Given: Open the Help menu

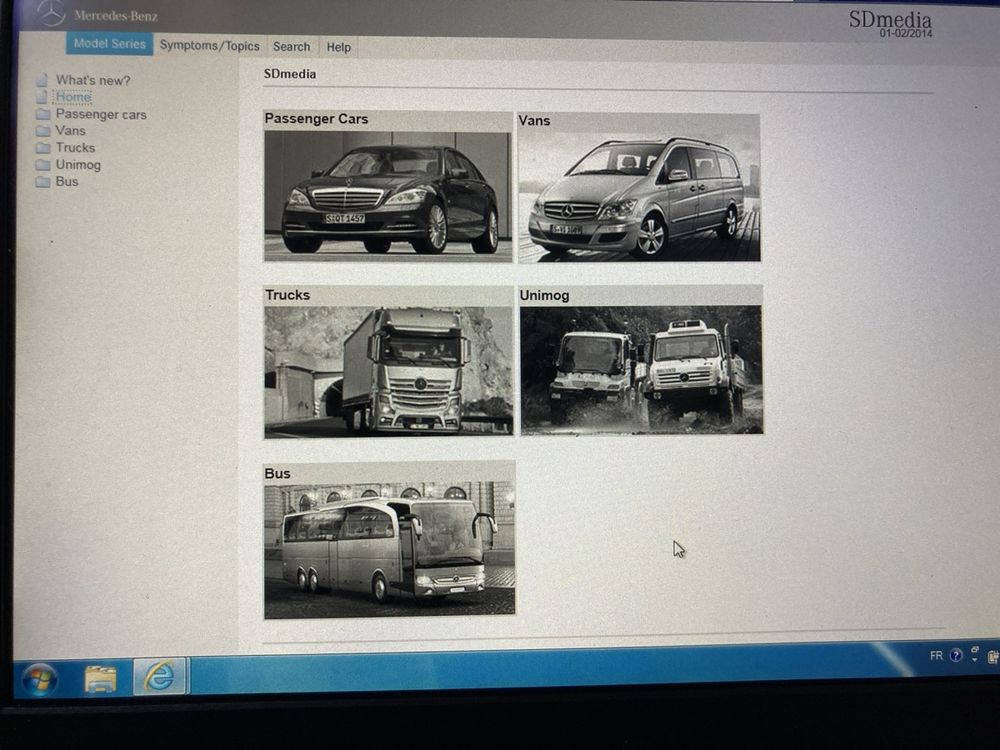Looking at the screenshot, I should 338,46.
